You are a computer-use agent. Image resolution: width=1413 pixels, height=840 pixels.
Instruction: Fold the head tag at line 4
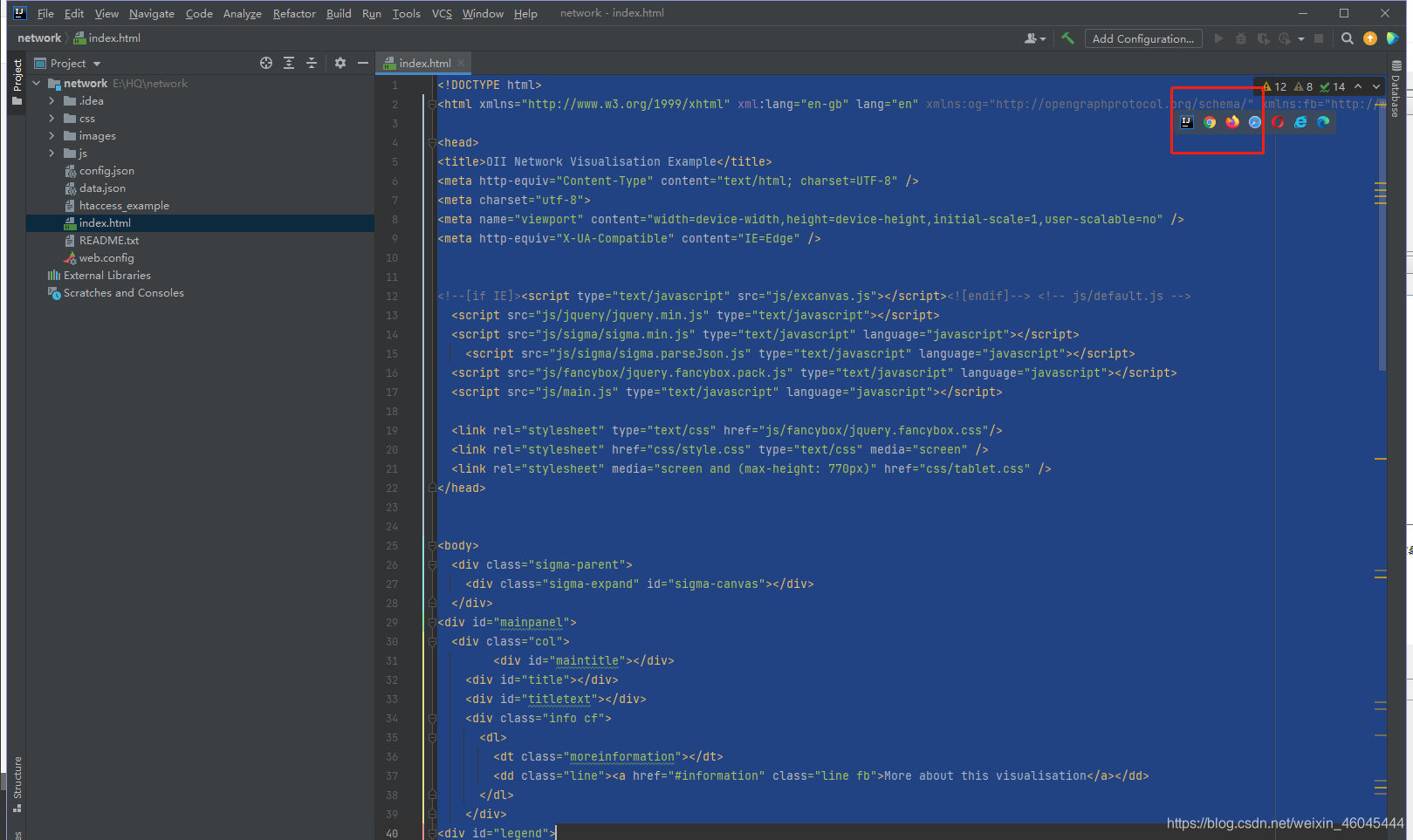431,142
